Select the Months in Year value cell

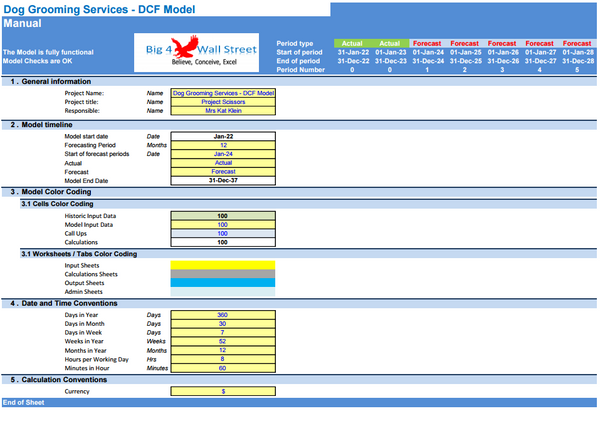click(223, 350)
